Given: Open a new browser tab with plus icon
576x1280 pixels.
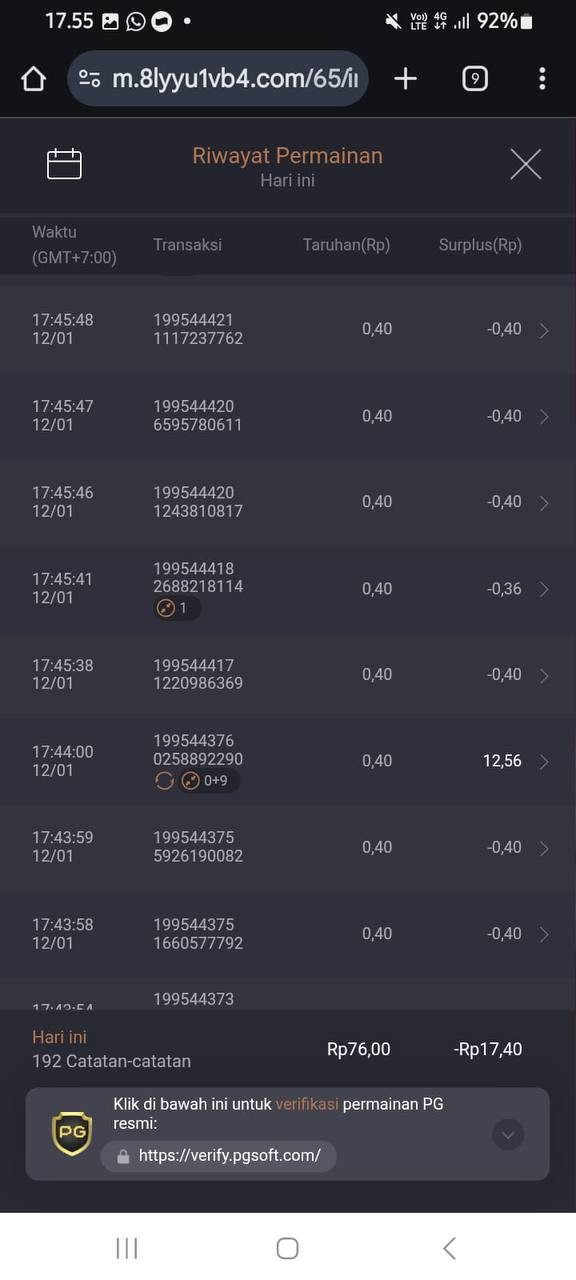Looking at the screenshot, I should click(405, 79).
